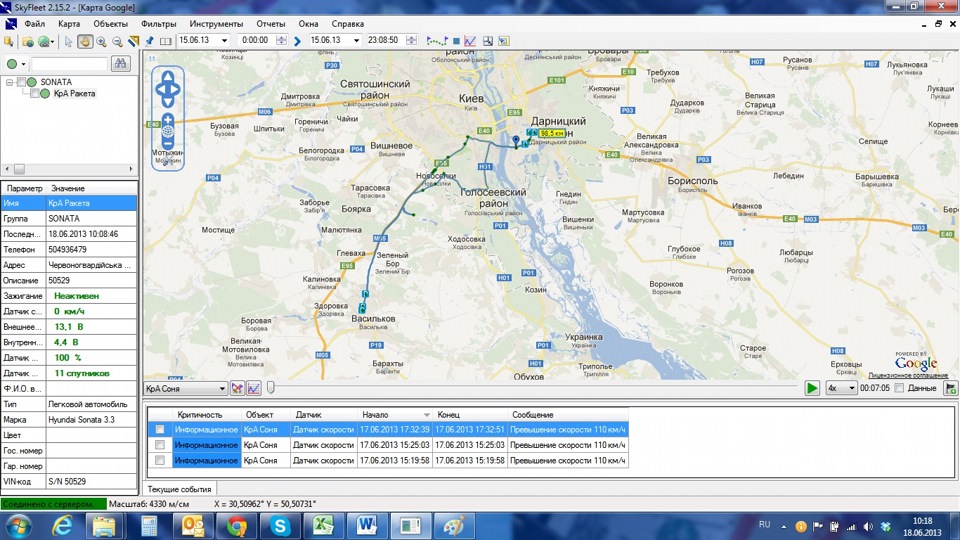
Task: Click the Skype icon in the taskbar
Action: point(280,526)
